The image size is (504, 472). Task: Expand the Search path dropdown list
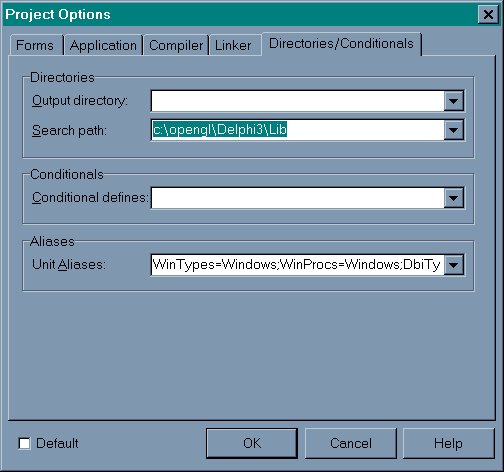tap(454, 130)
